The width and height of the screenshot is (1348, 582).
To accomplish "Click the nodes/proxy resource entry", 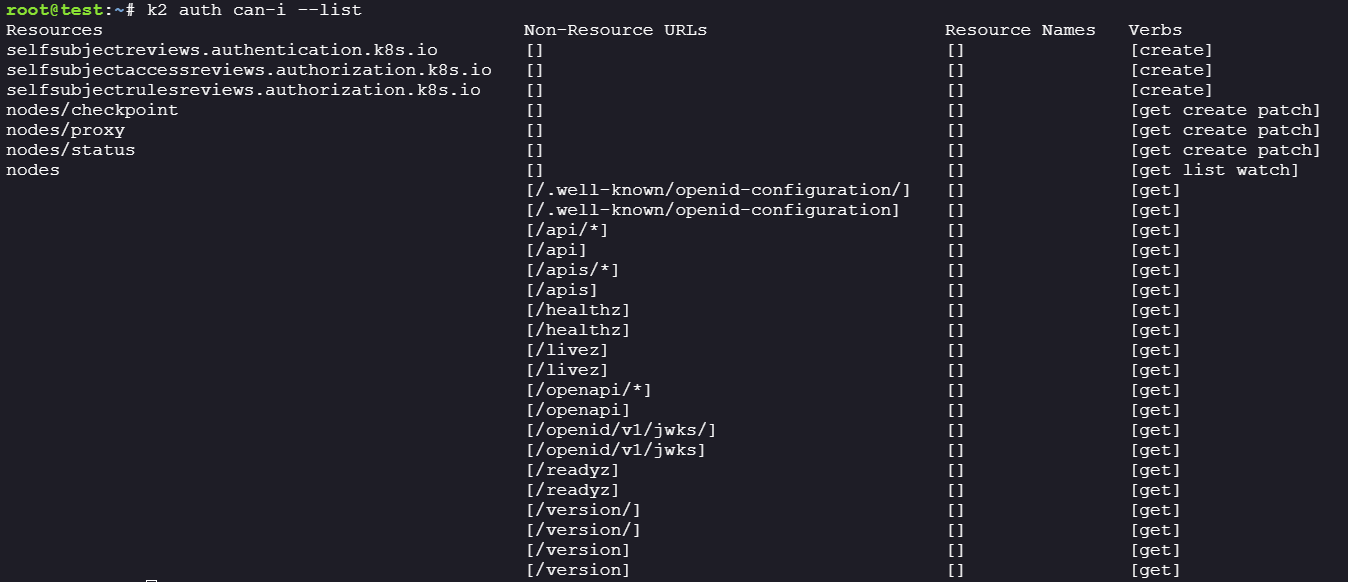I will (x=65, y=130).
